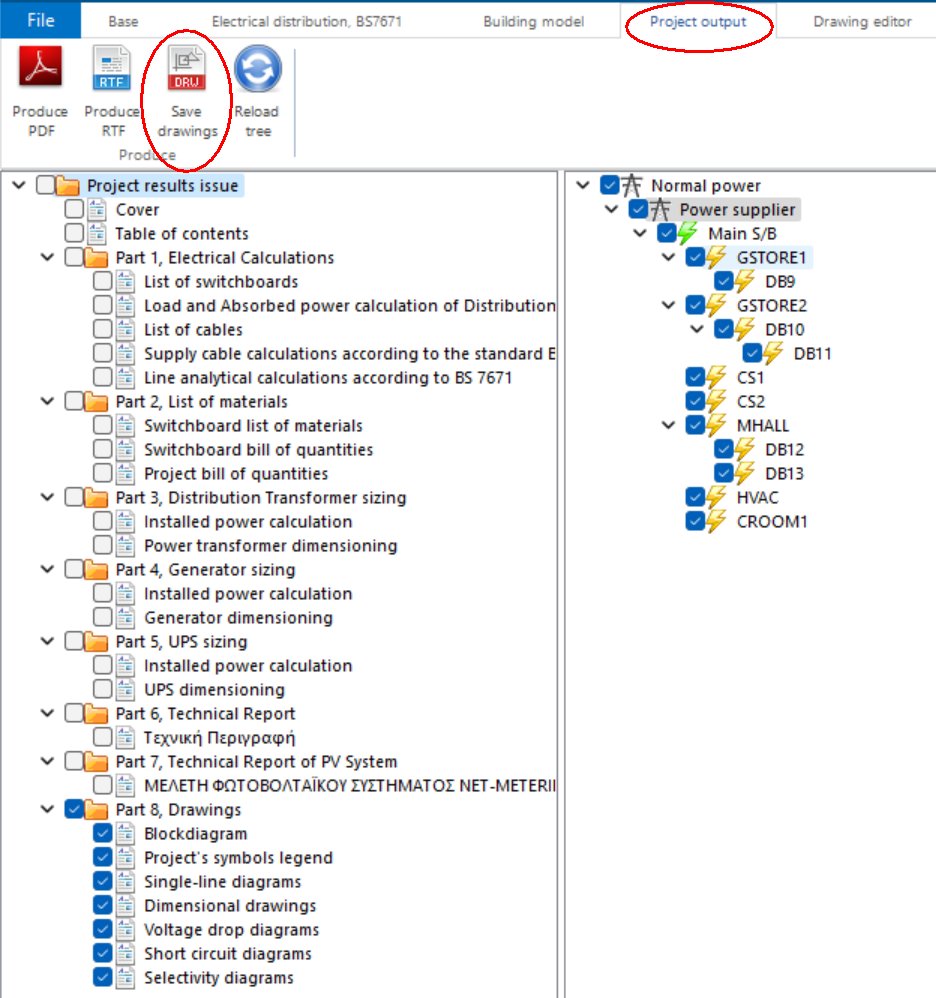Click the transmission tower icon beside Normal power
The height and width of the screenshot is (998, 936).
634,185
